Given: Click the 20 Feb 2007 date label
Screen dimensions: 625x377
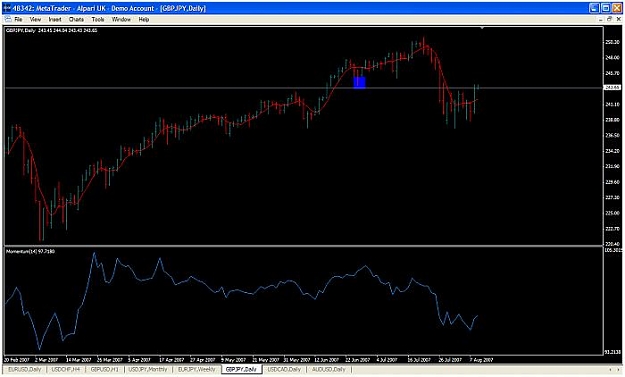Looking at the screenshot, I should tap(16, 360).
